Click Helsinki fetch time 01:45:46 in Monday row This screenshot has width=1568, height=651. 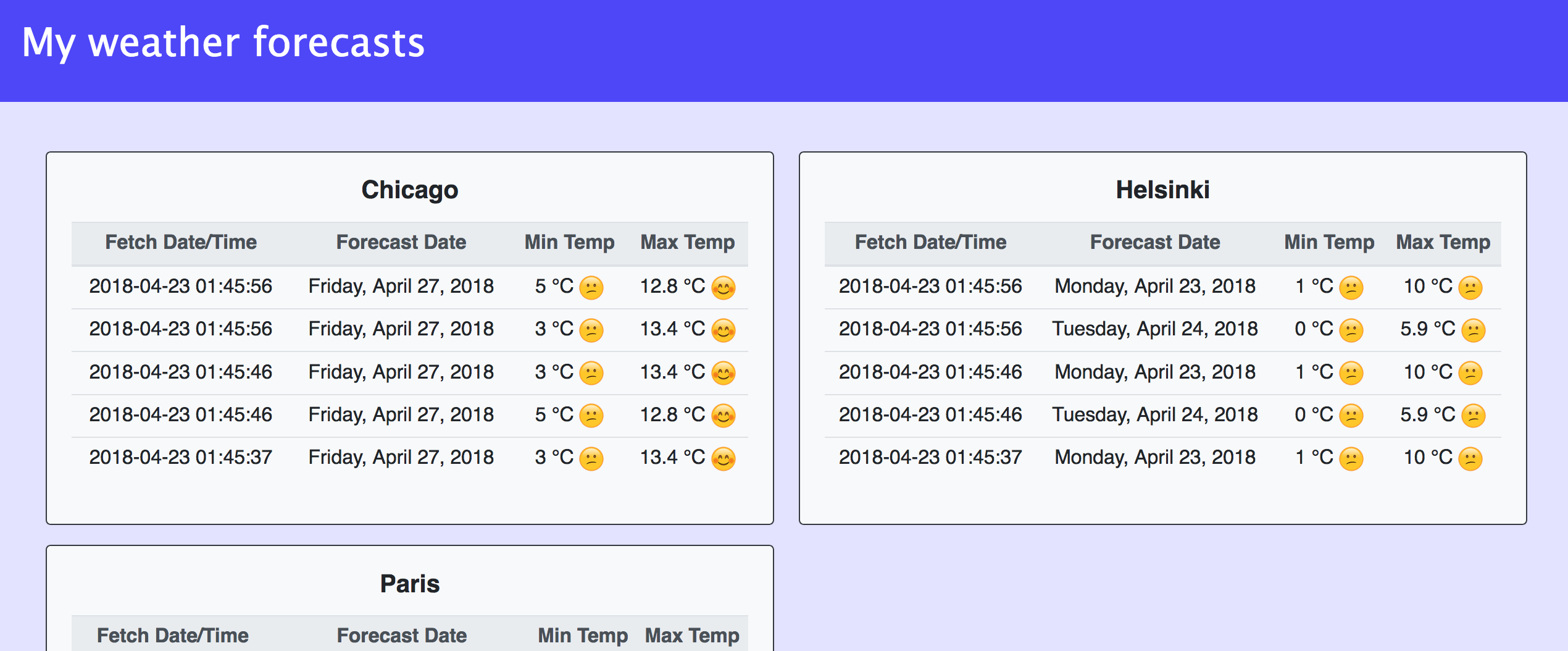(930, 372)
